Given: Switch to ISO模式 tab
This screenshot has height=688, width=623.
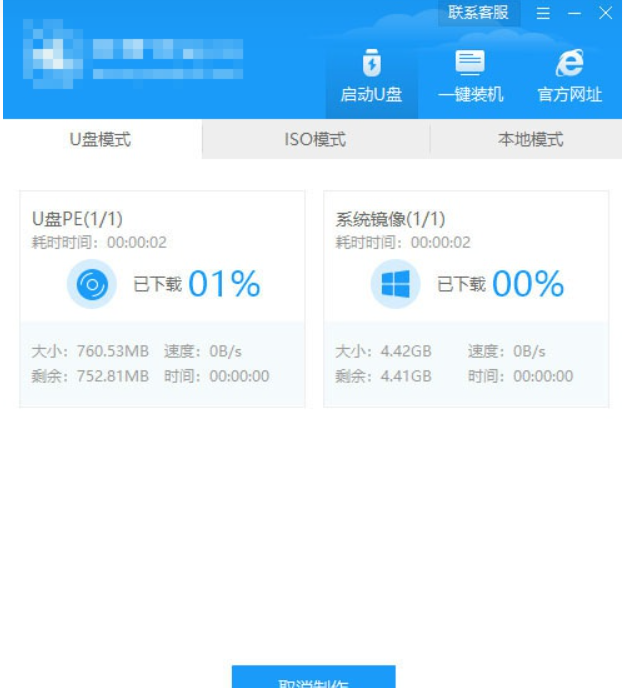Looking at the screenshot, I should click(x=315, y=140).
